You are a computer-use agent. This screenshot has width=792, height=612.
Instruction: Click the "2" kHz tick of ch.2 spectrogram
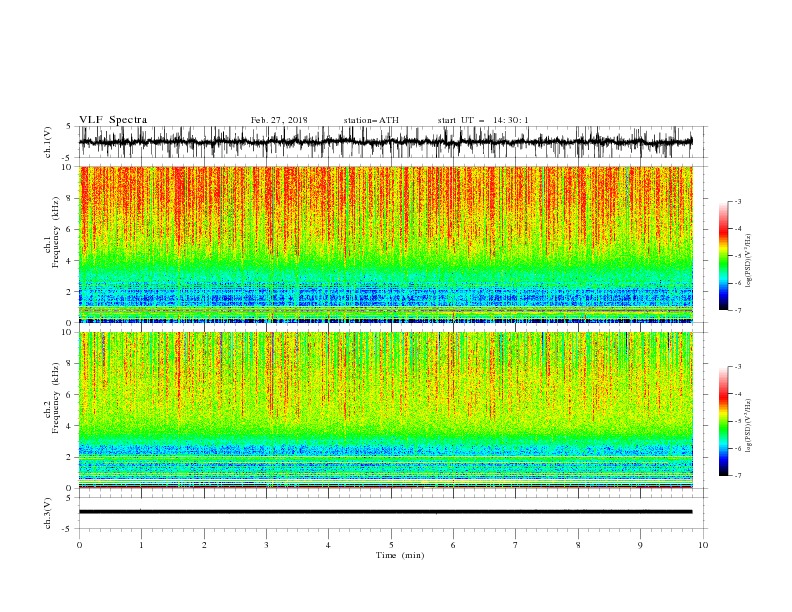(x=70, y=457)
